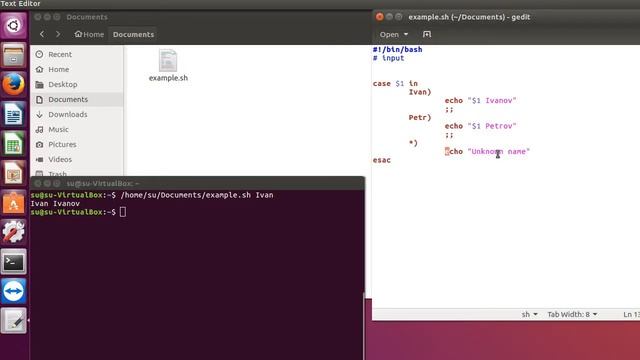Go back in Files window
640x360 pixels.
tap(42, 34)
